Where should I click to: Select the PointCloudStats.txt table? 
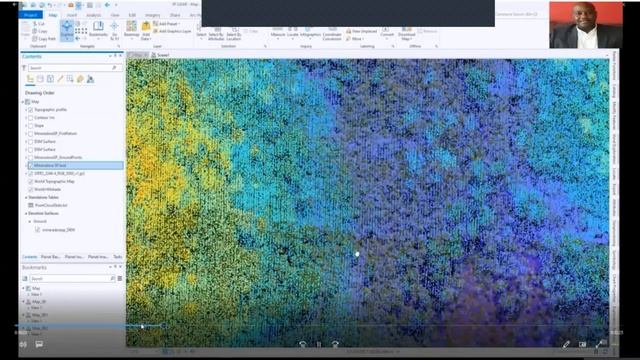click(x=51, y=205)
